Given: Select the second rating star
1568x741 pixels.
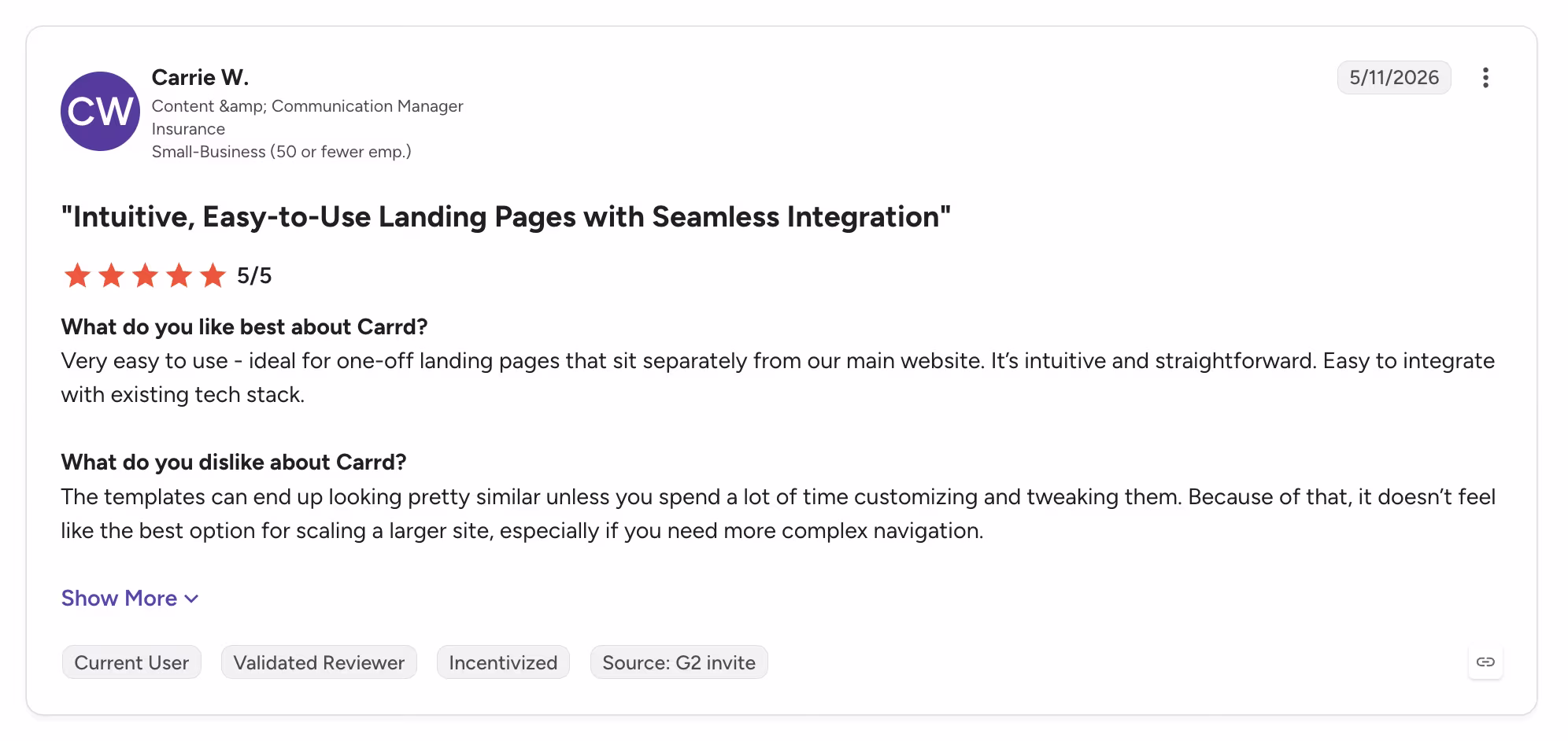Looking at the screenshot, I should pyautogui.click(x=111, y=275).
